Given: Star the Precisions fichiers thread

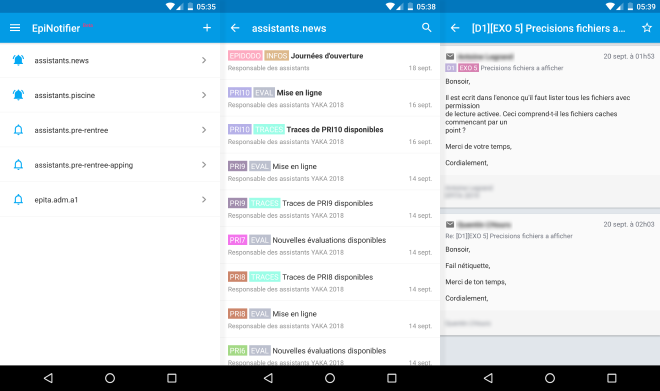Looking at the screenshot, I should 647,28.
